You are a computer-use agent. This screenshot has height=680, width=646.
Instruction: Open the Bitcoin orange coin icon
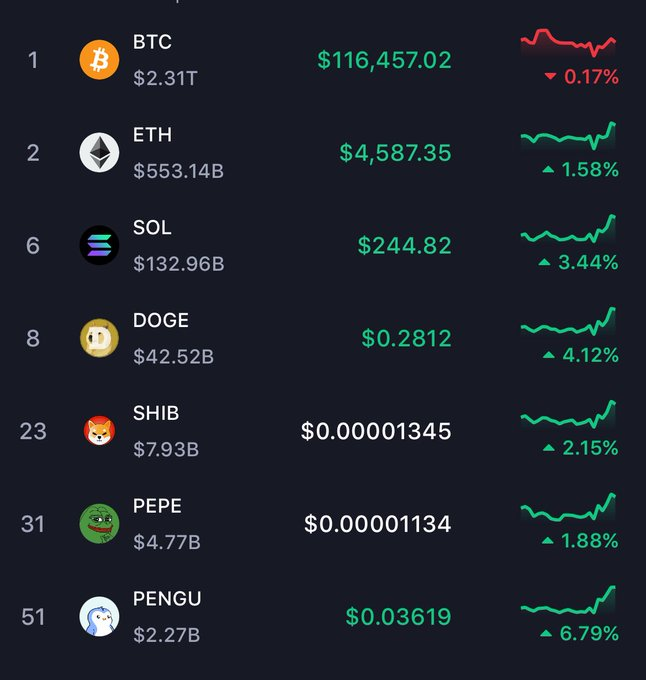[x=99, y=60]
